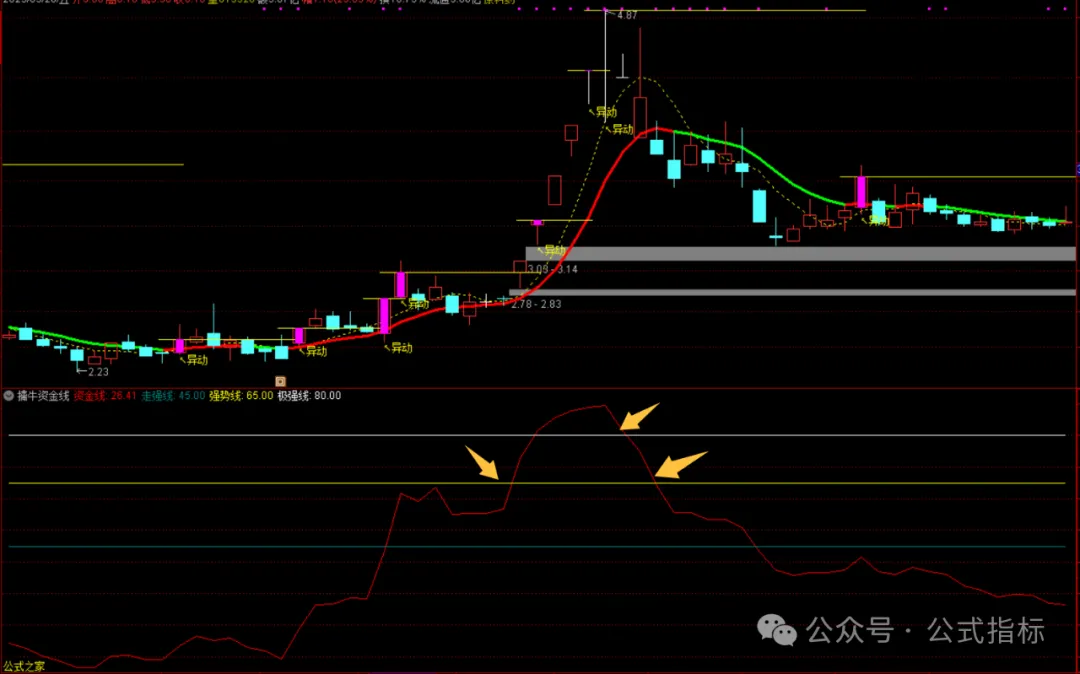
Task: Click the red 资金线: 26.41 value
Action: [105, 396]
